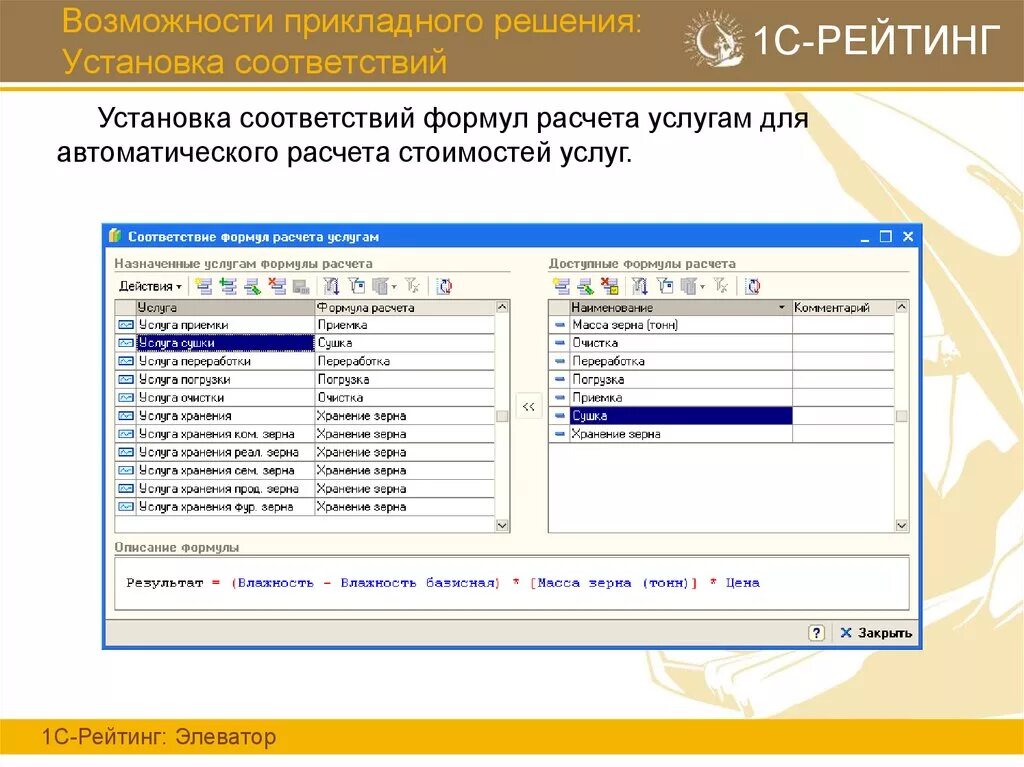Screen dimensions: 1024x767
Task: Add new item in available formulas toolbar
Action: [561, 286]
